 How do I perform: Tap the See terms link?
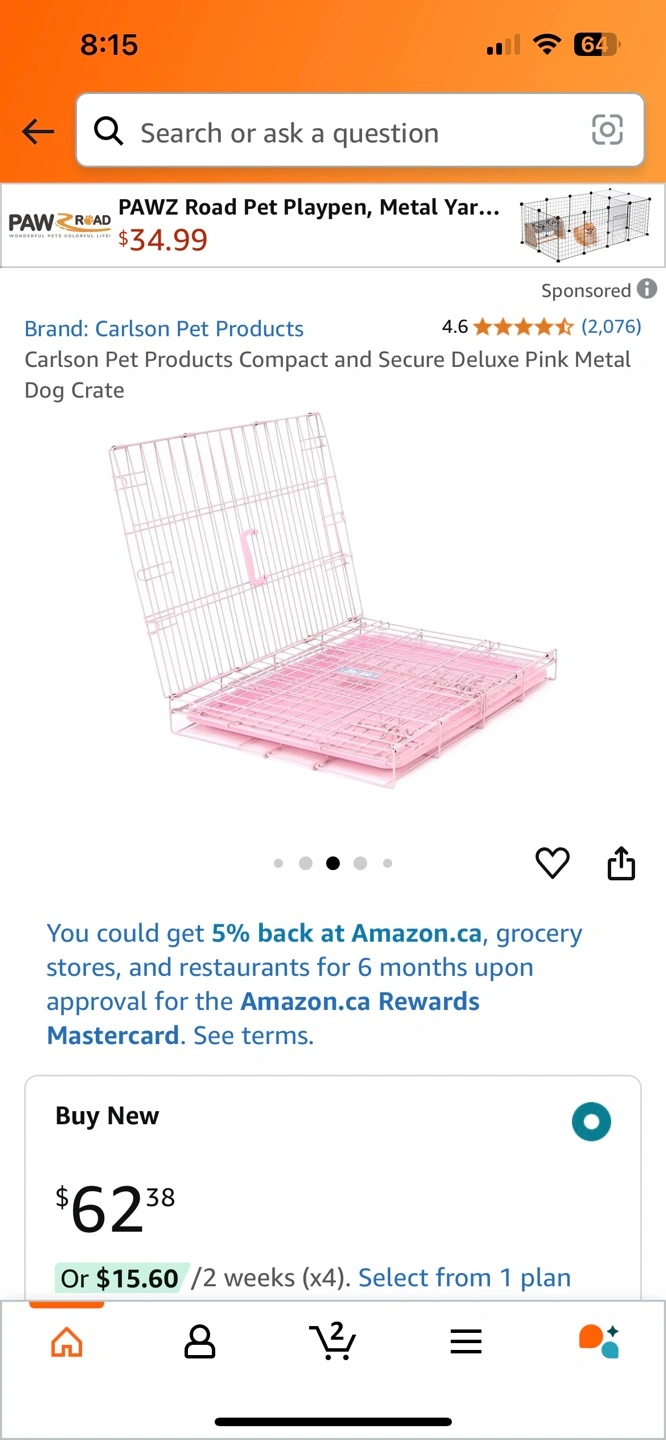click(x=253, y=1035)
